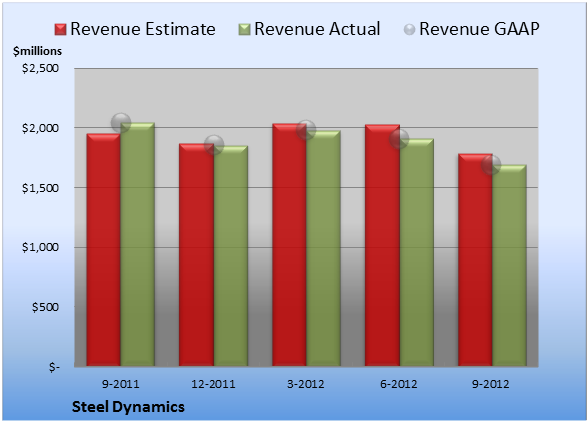The width and height of the screenshot is (588, 422).
Task: Click the GAAP sphere marker for 12-2011
Action: (x=214, y=145)
